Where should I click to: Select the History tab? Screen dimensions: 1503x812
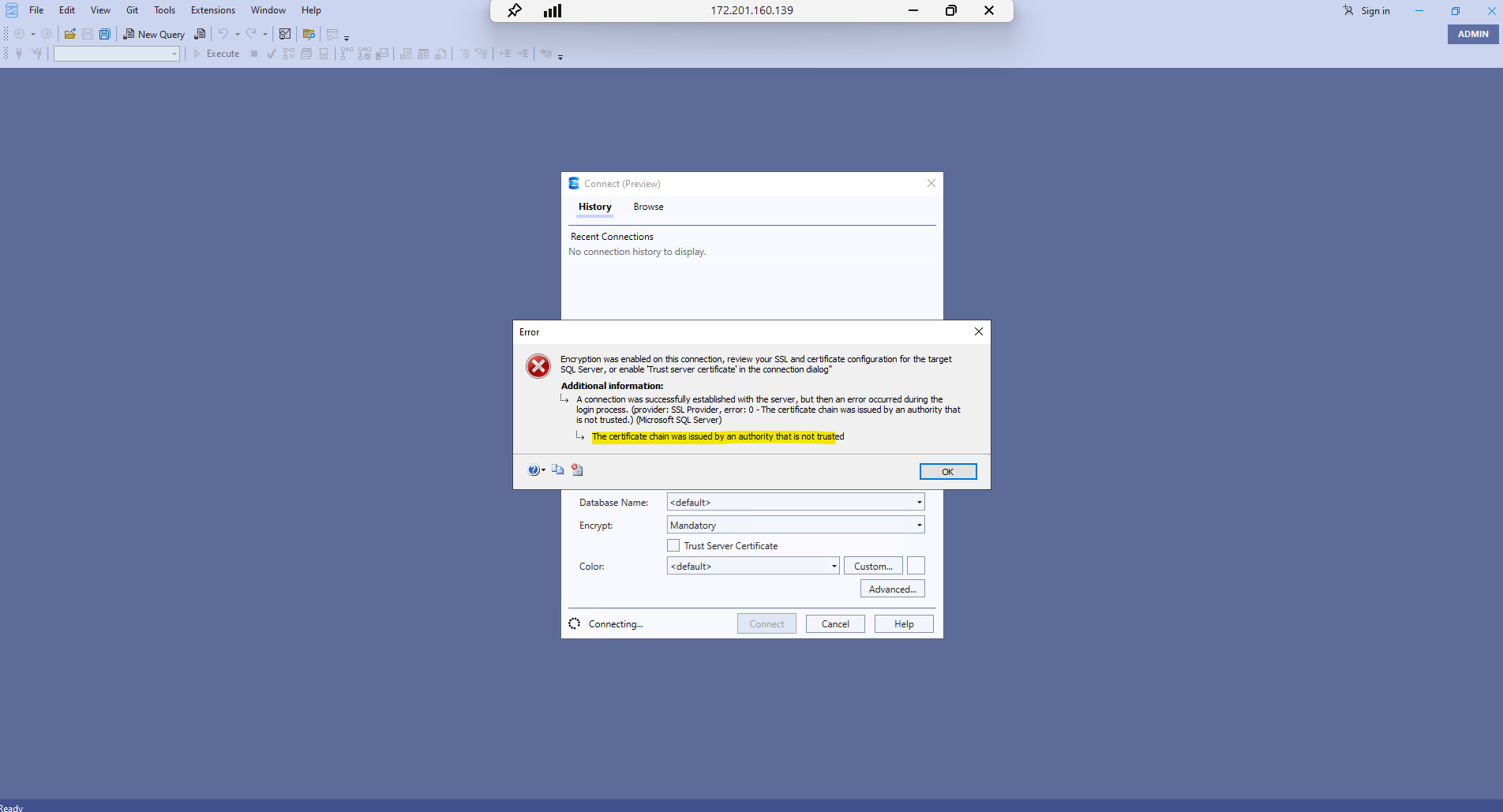(594, 207)
